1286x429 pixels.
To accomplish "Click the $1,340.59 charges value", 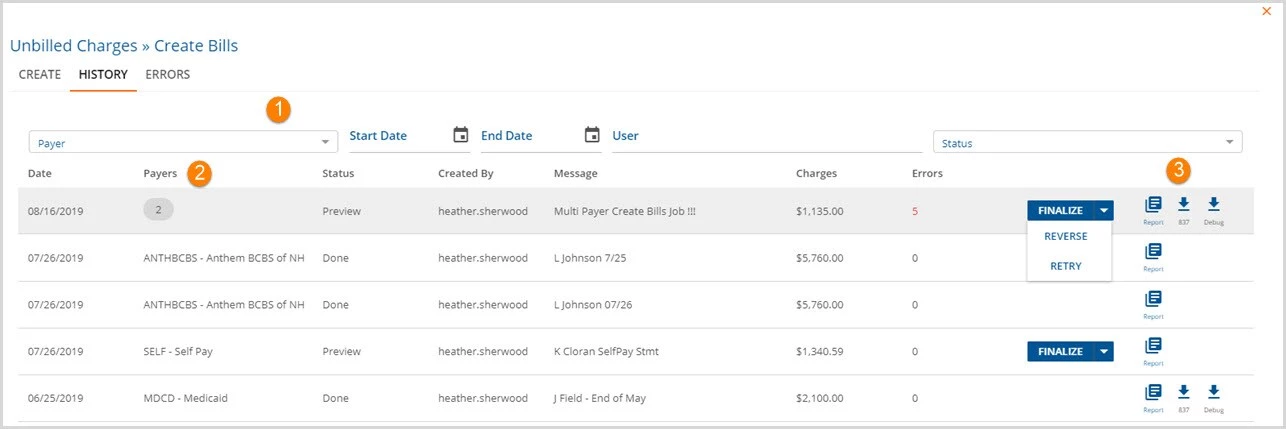I will [820, 352].
